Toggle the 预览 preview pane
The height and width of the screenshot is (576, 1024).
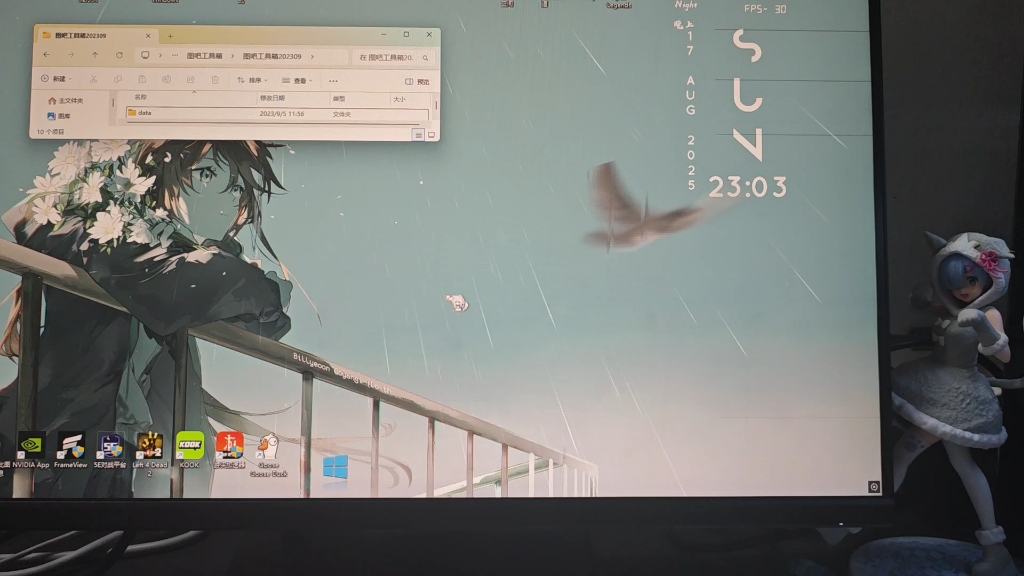(417, 82)
